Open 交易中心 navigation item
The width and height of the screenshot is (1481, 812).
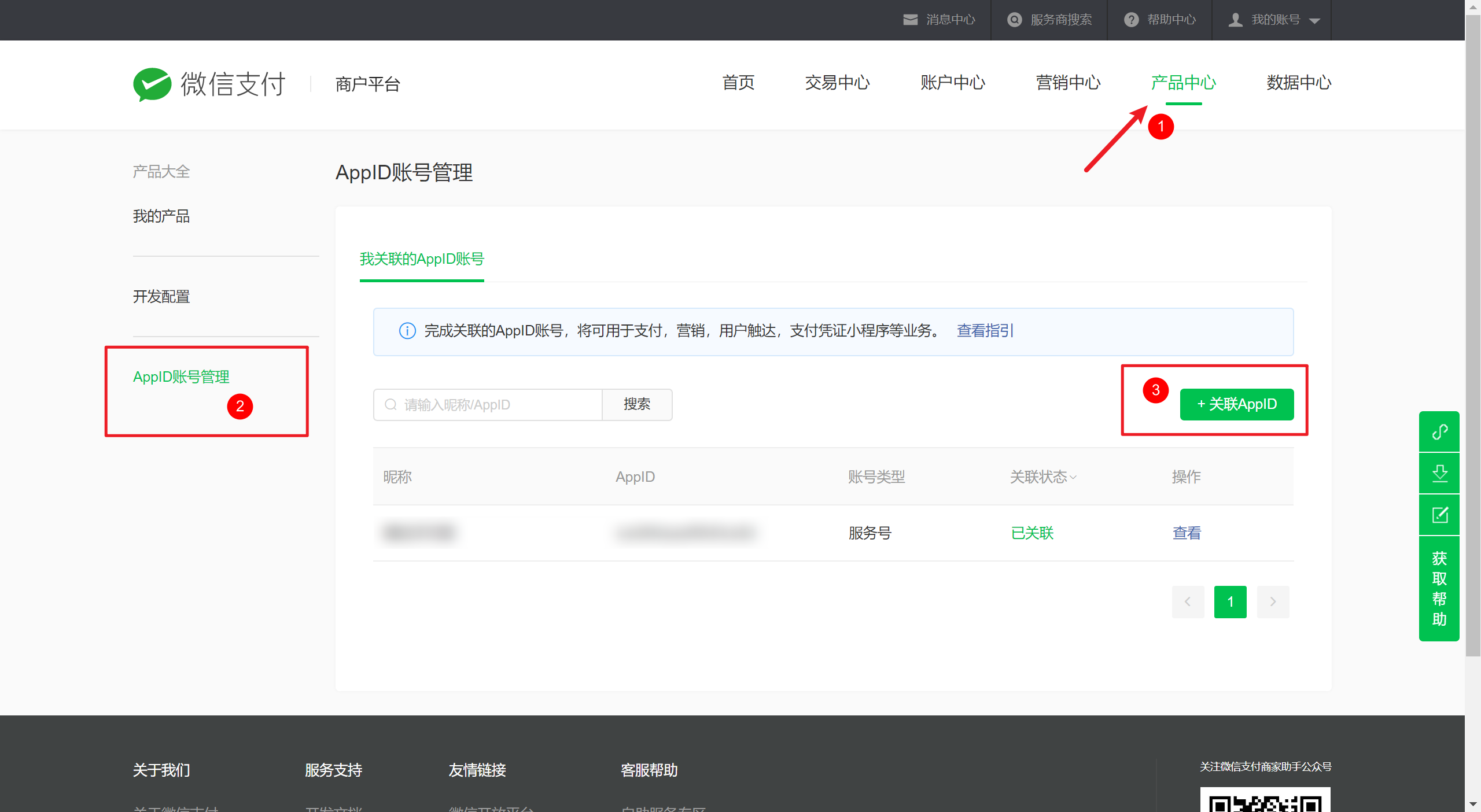click(837, 83)
